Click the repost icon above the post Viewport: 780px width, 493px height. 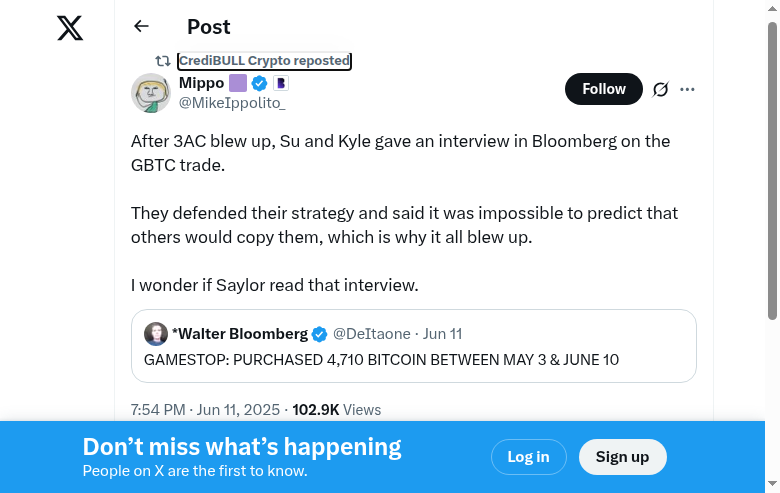[162, 61]
